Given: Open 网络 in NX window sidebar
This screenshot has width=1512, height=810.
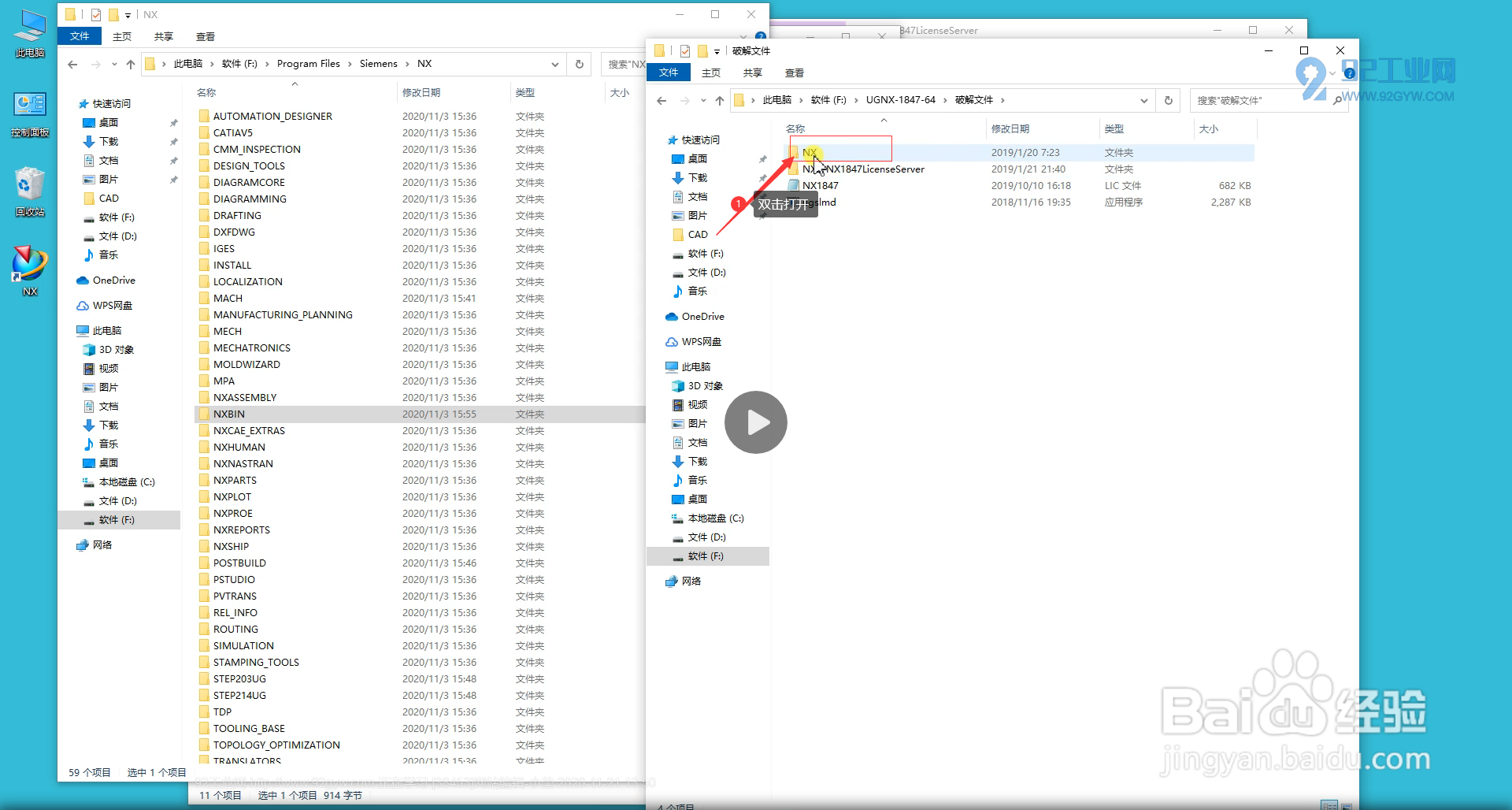Looking at the screenshot, I should (x=102, y=545).
